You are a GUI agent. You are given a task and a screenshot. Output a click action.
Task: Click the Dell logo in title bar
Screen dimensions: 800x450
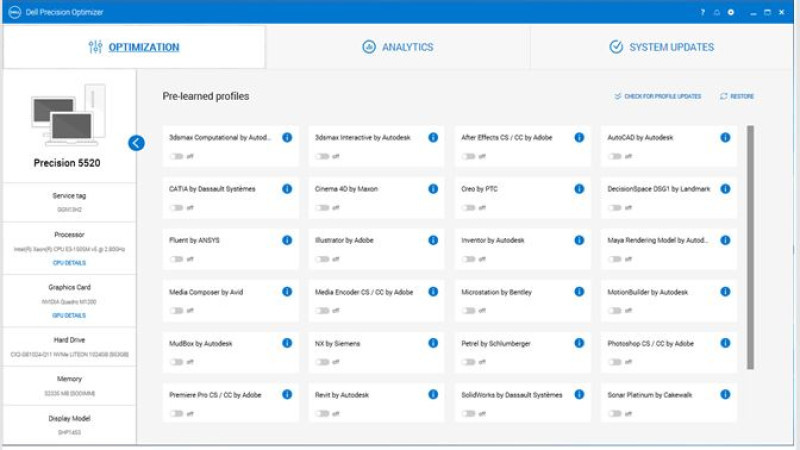(x=14, y=12)
